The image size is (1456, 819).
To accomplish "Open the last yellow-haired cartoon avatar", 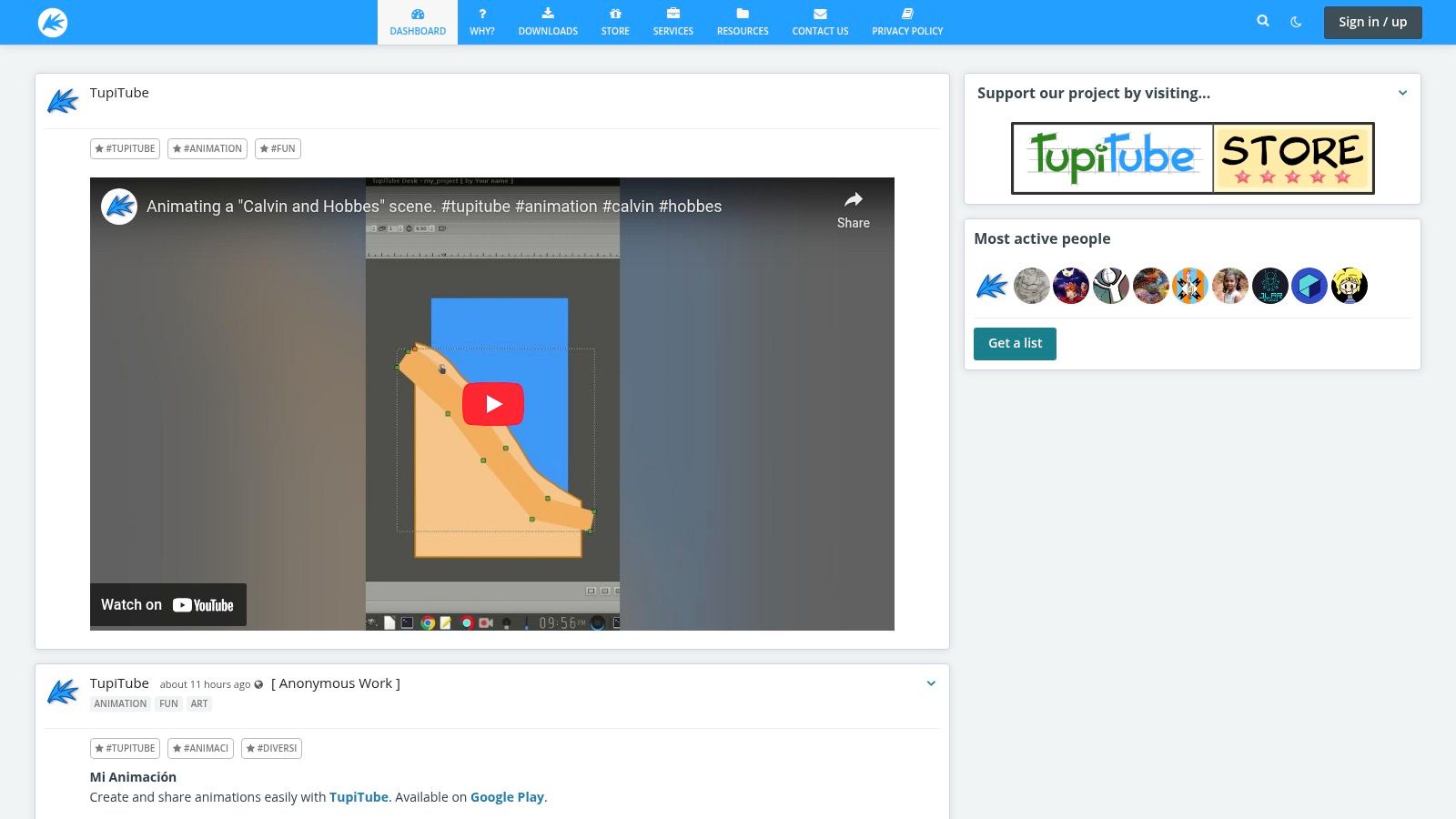I will 1349,286.
